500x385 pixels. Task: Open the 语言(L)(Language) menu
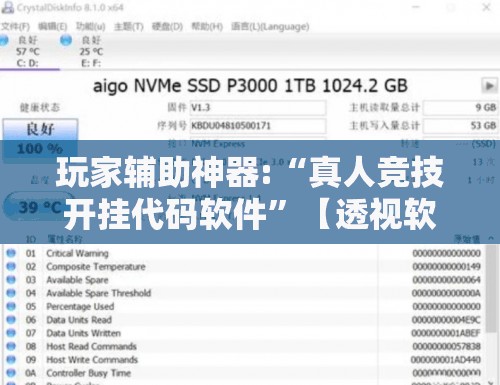(x=270, y=26)
